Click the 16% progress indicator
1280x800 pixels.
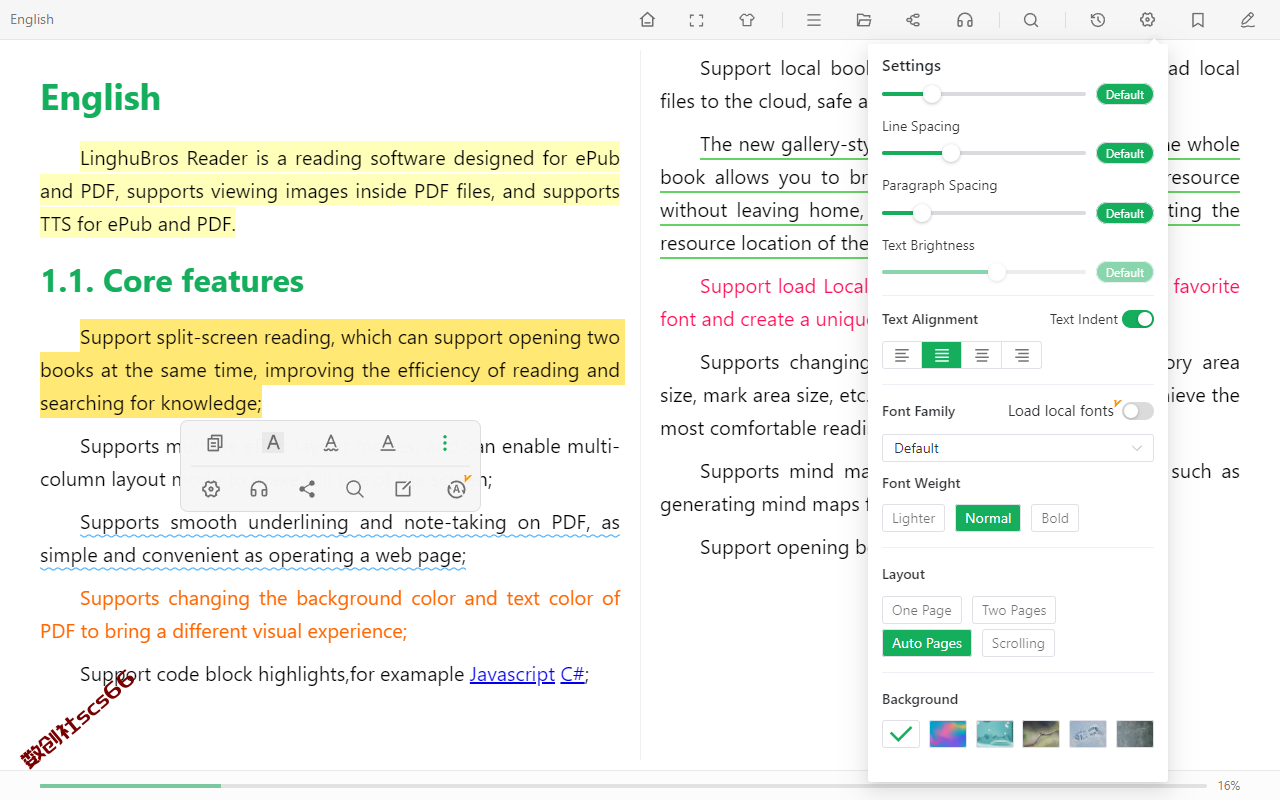coord(1229,786)
